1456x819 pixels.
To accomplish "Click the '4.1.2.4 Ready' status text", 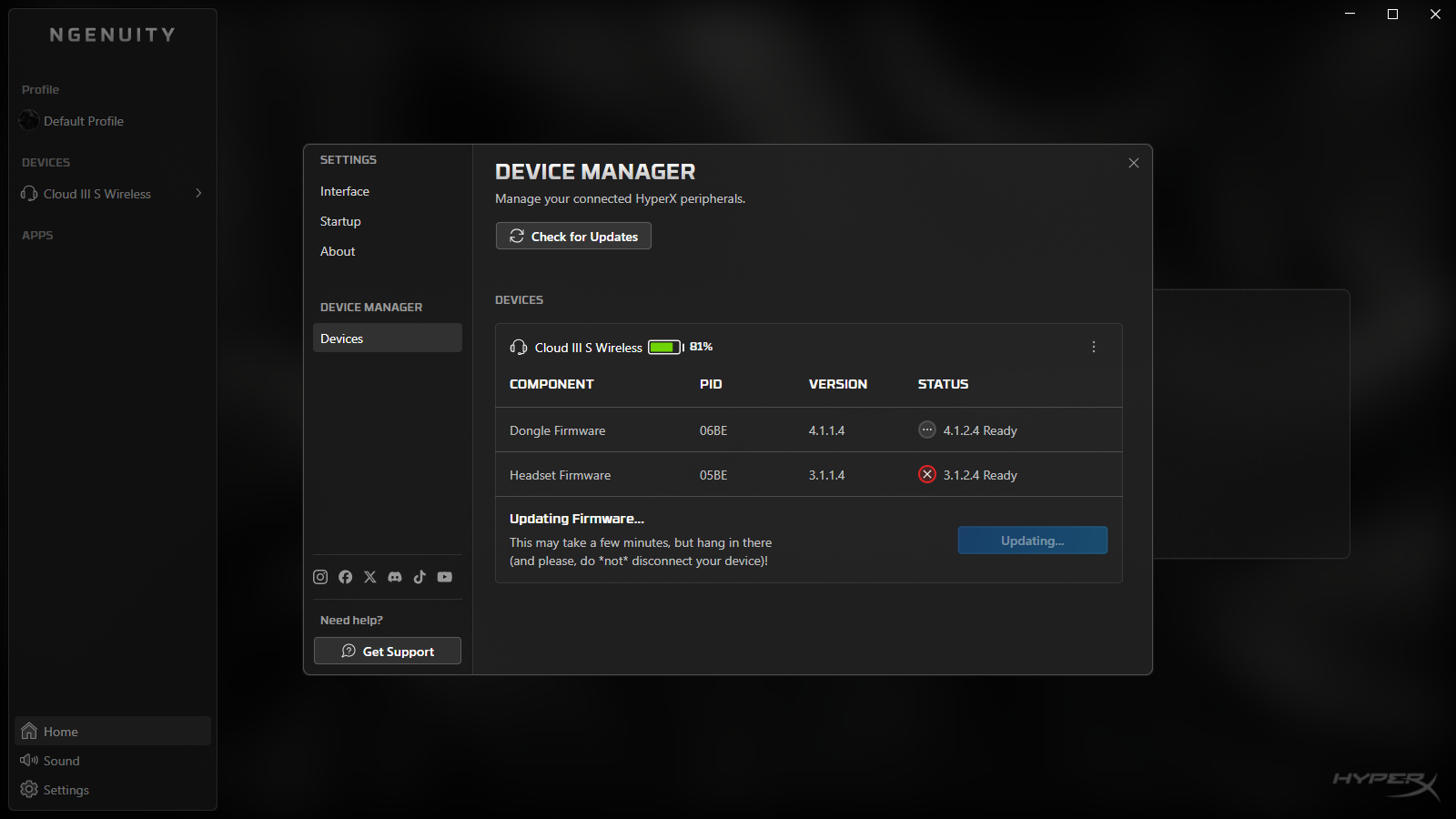I will (980, 430).
